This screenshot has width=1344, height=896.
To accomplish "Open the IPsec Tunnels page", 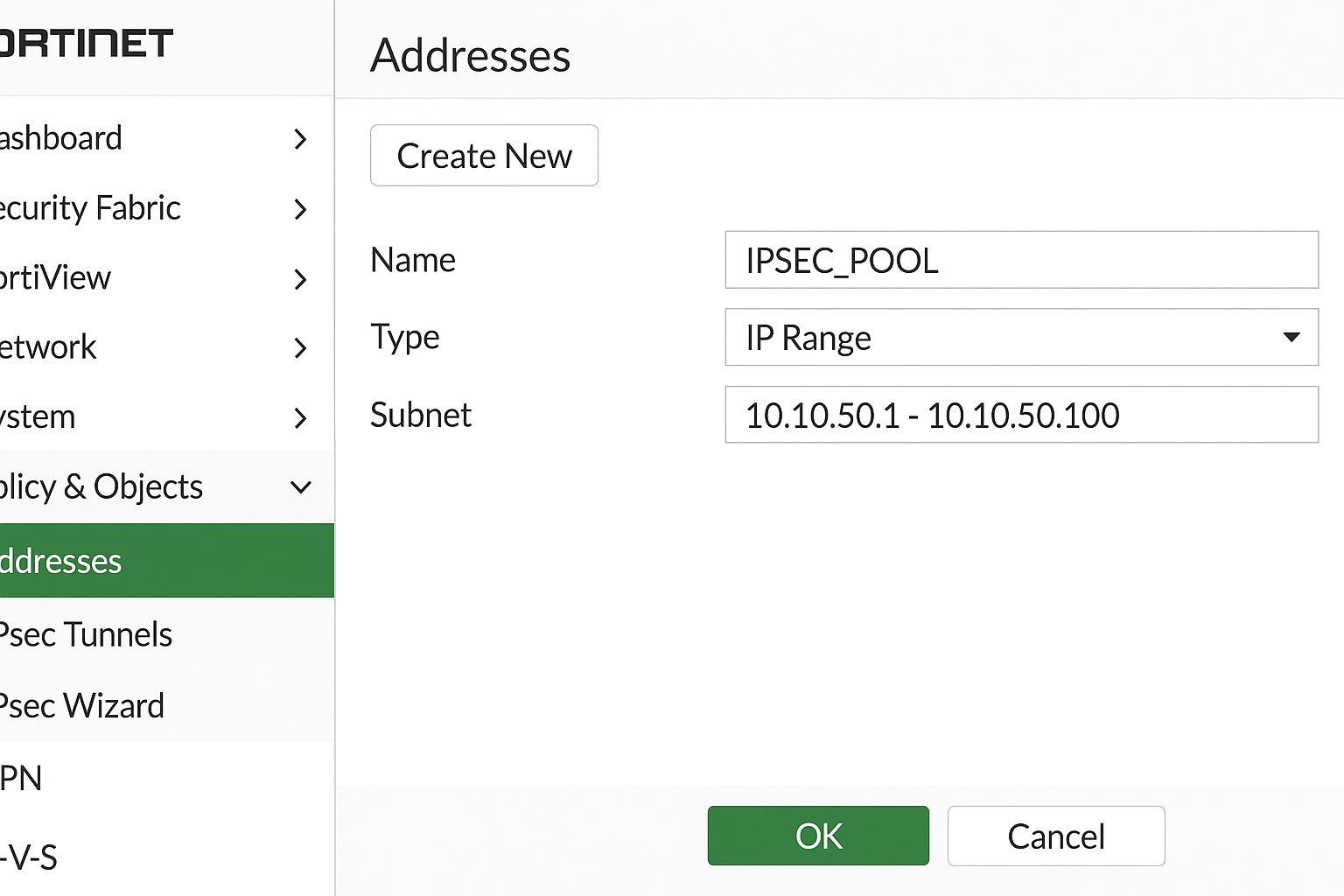I will coord(86,633).
